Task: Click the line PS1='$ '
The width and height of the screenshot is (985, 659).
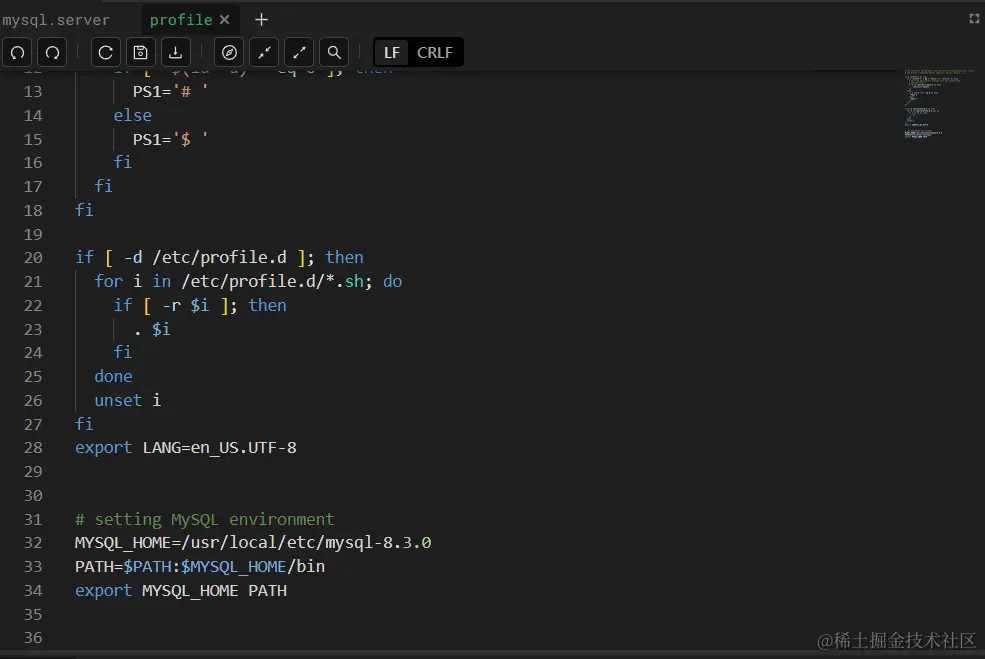Action: click(x=170, y=139)
